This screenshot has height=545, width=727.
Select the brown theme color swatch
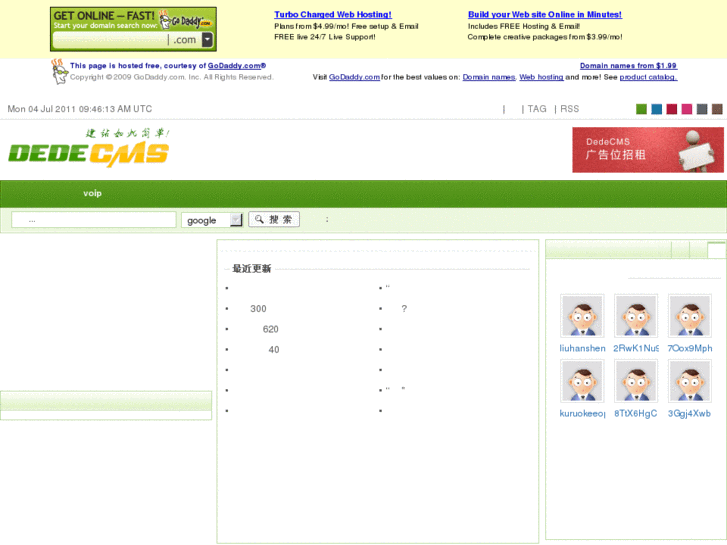pyautogui.click(x=717, y=109)
